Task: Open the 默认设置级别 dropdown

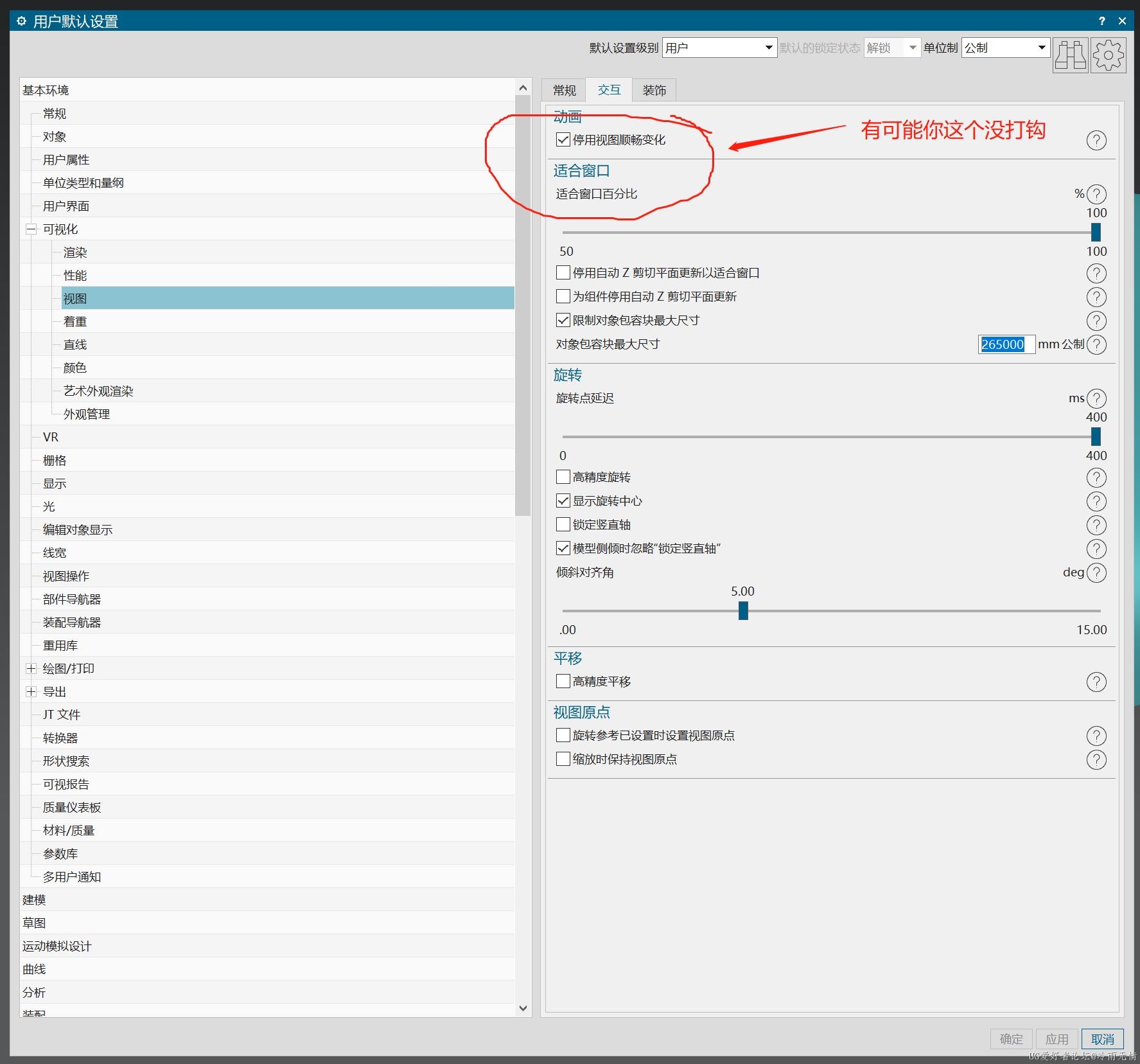Action: pos(719,48)
